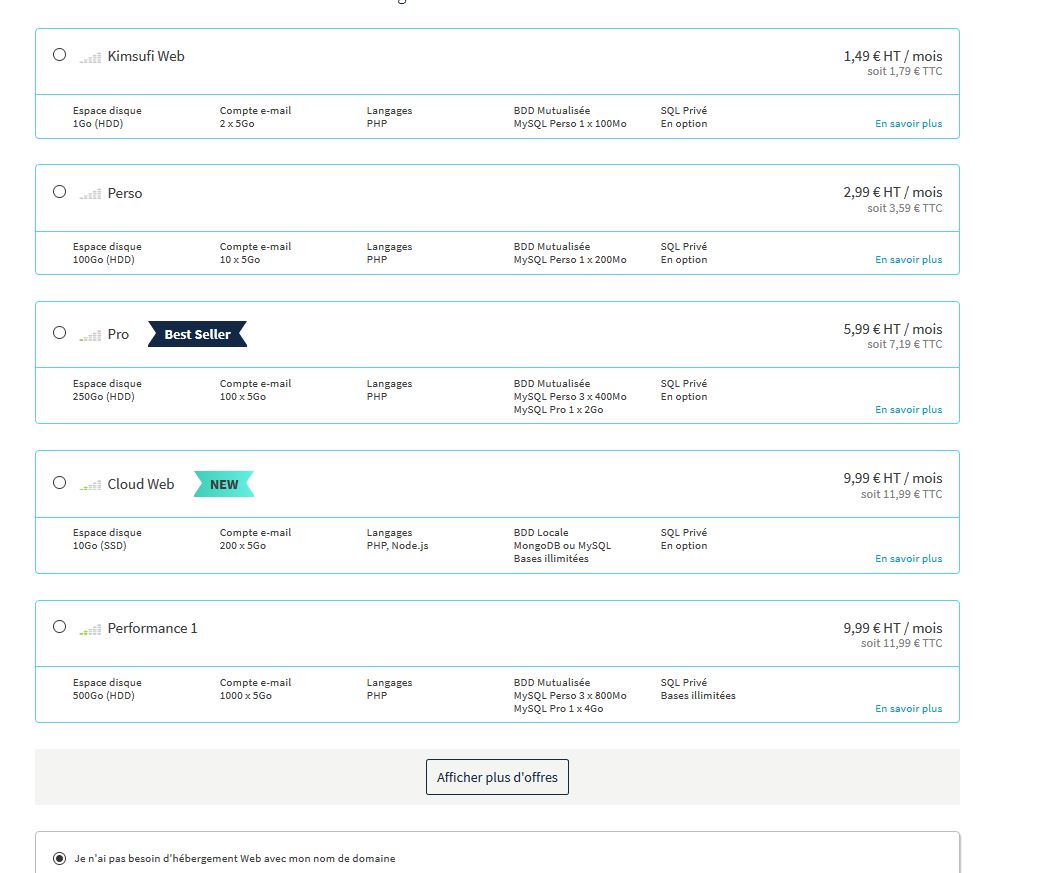Open En savoir plus for Kimsufi Web
This screenshot has height=873, width=1056.
[909, 123]
